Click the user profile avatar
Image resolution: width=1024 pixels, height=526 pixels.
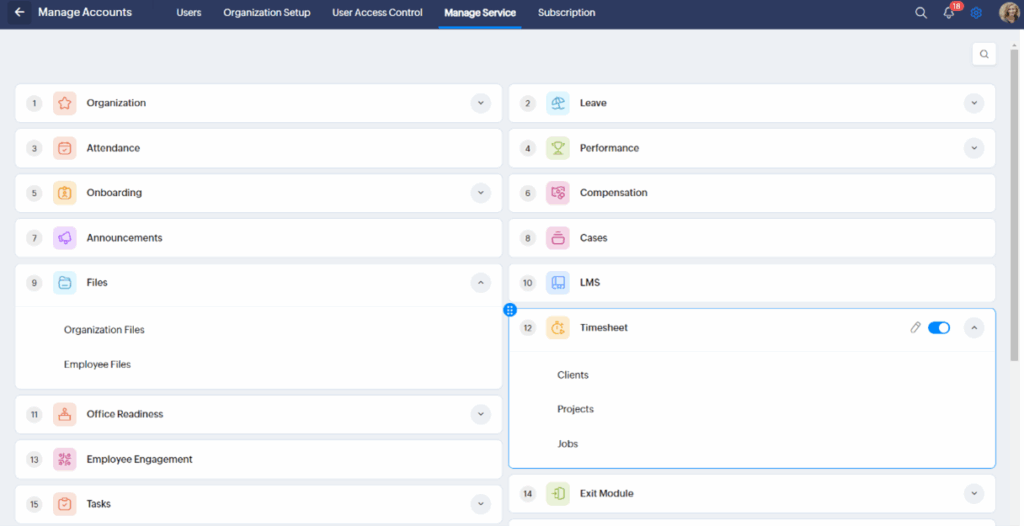[1008, 13]
